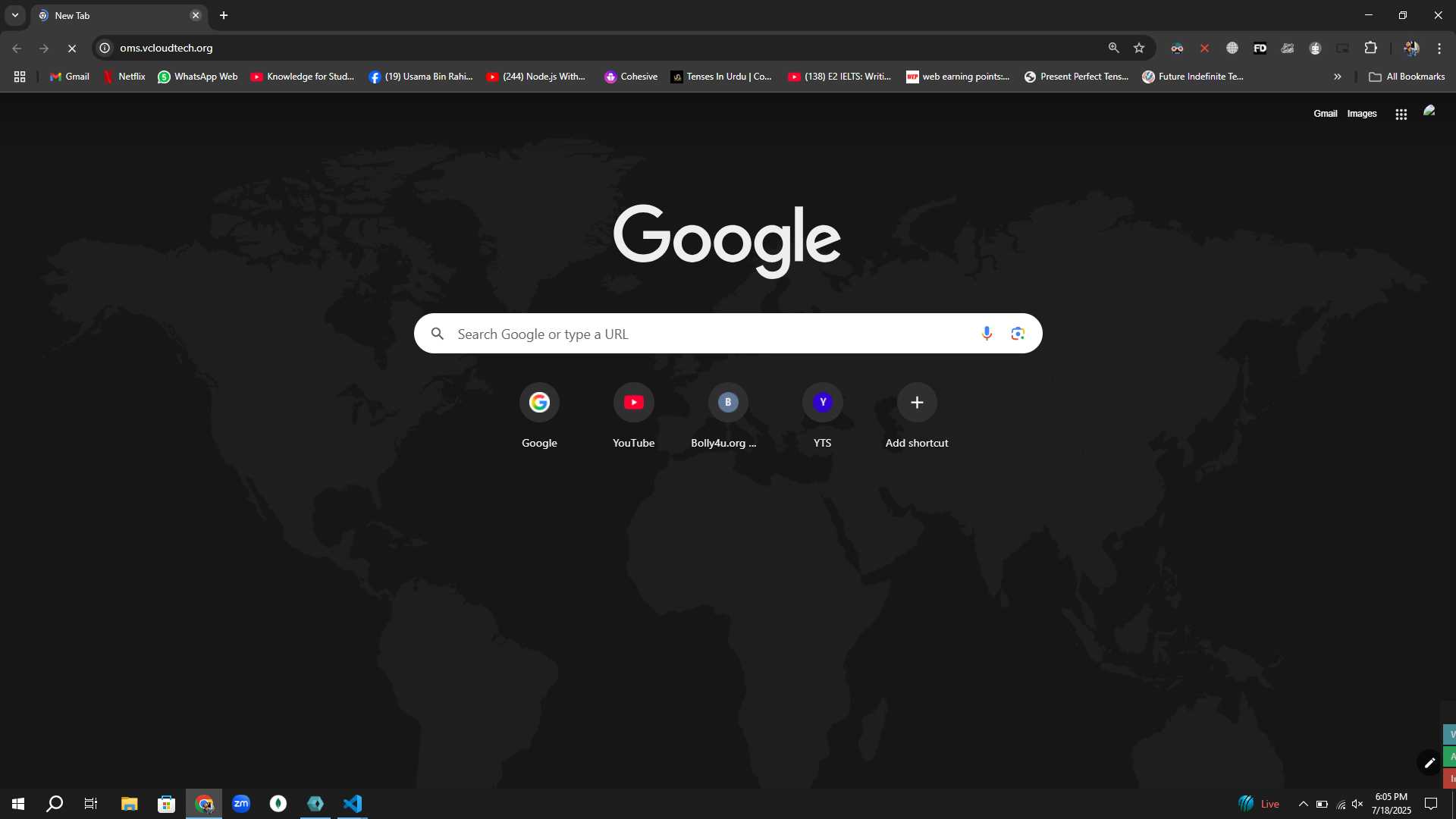Open the MongoDB Compass leaf icon in taskbar
This screenshot has width=1456, height=819.
coord(278,804)
